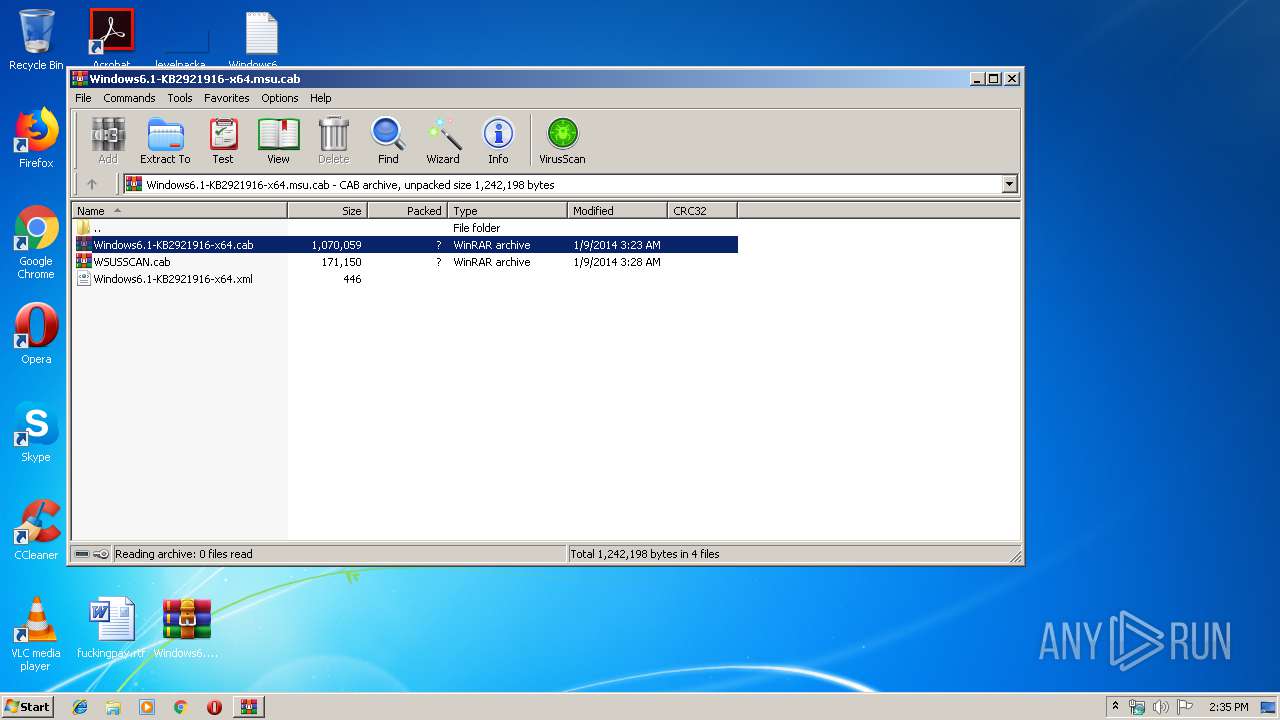Viewport: 1280px width, 720px height.
Task: Open Find magnifier tool
Action: pyautogui.click(x=388, y=140)
